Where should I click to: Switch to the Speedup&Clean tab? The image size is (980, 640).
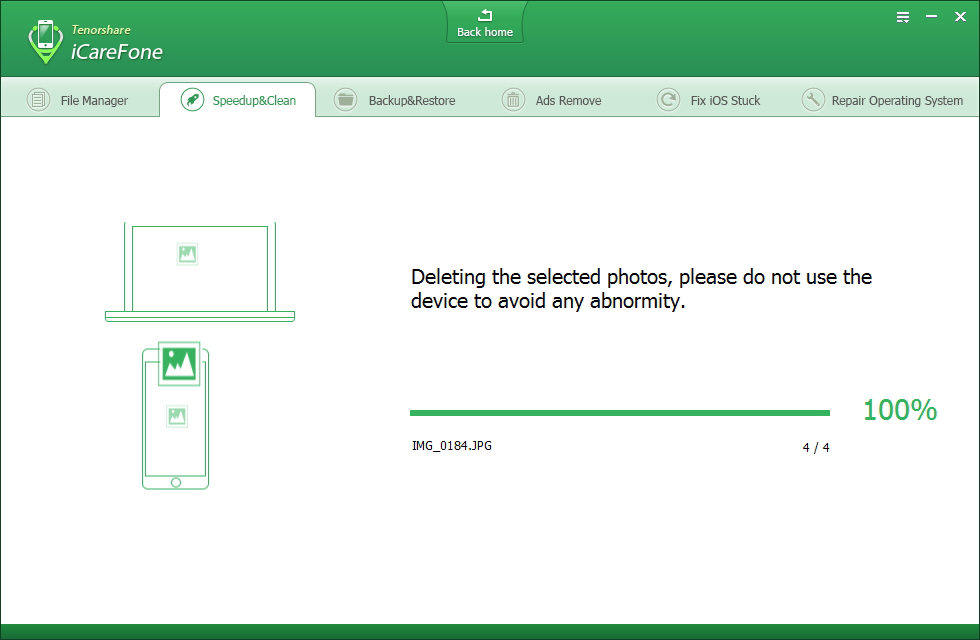(x=238, y=100)
